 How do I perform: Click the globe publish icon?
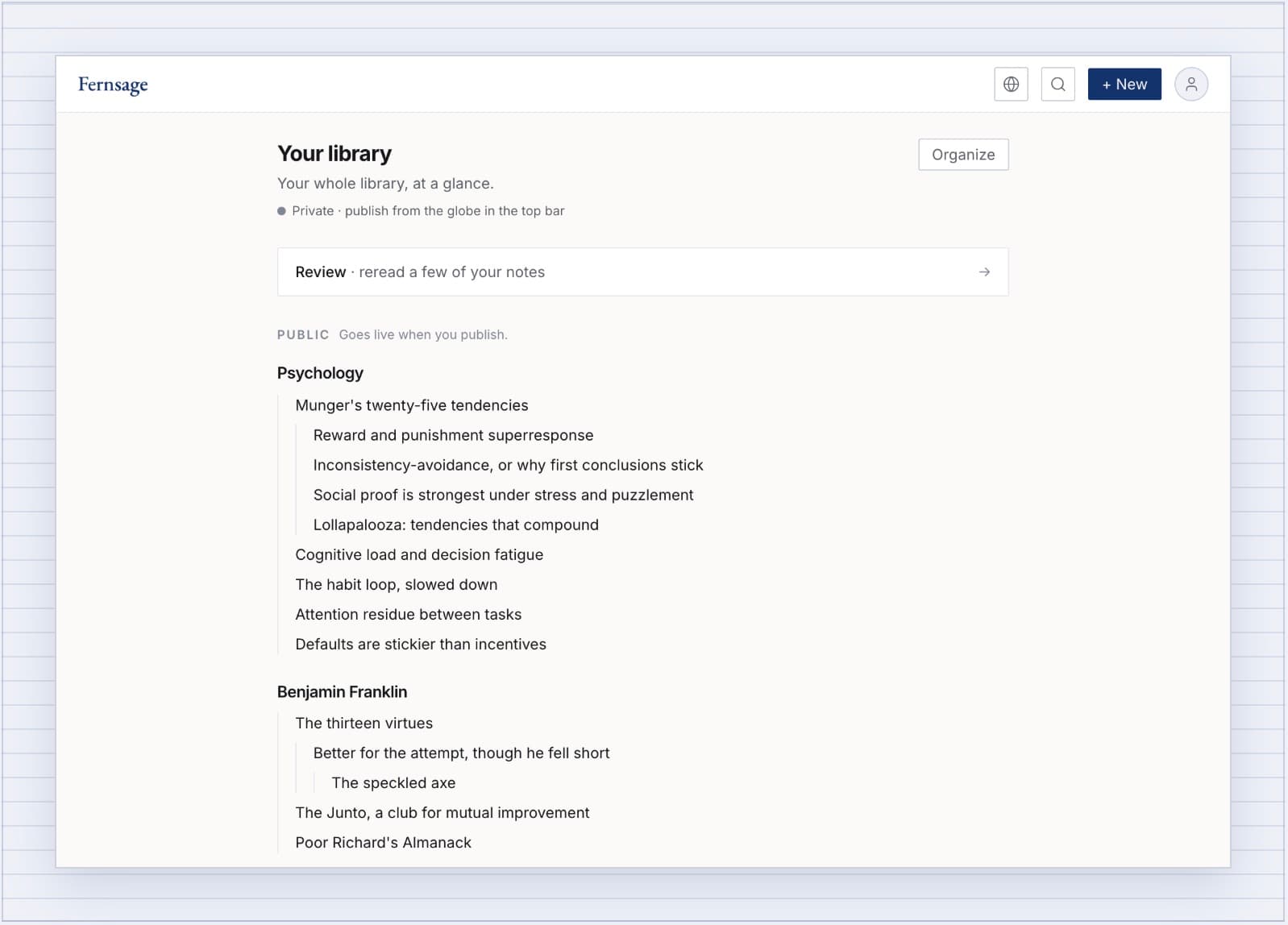pos(1011,85)
